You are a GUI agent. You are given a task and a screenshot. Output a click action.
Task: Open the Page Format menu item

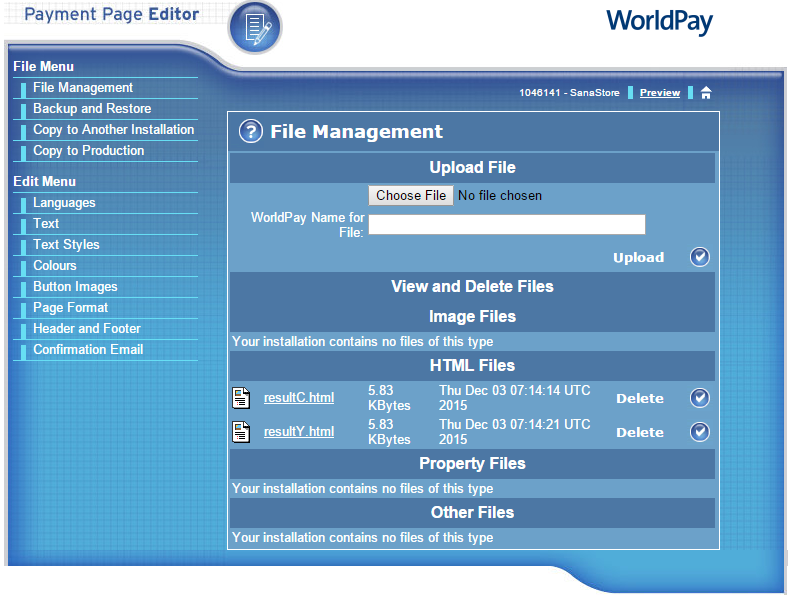click(x=70, y=308)
